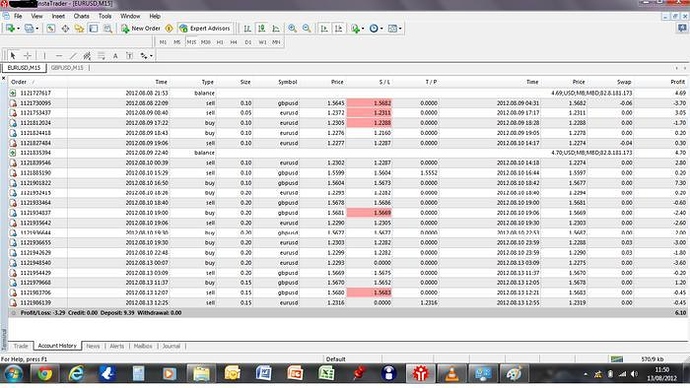Click the New Order button
This screenshot has height=388, width=690.
pyautogui.click(x=141, y=28)
